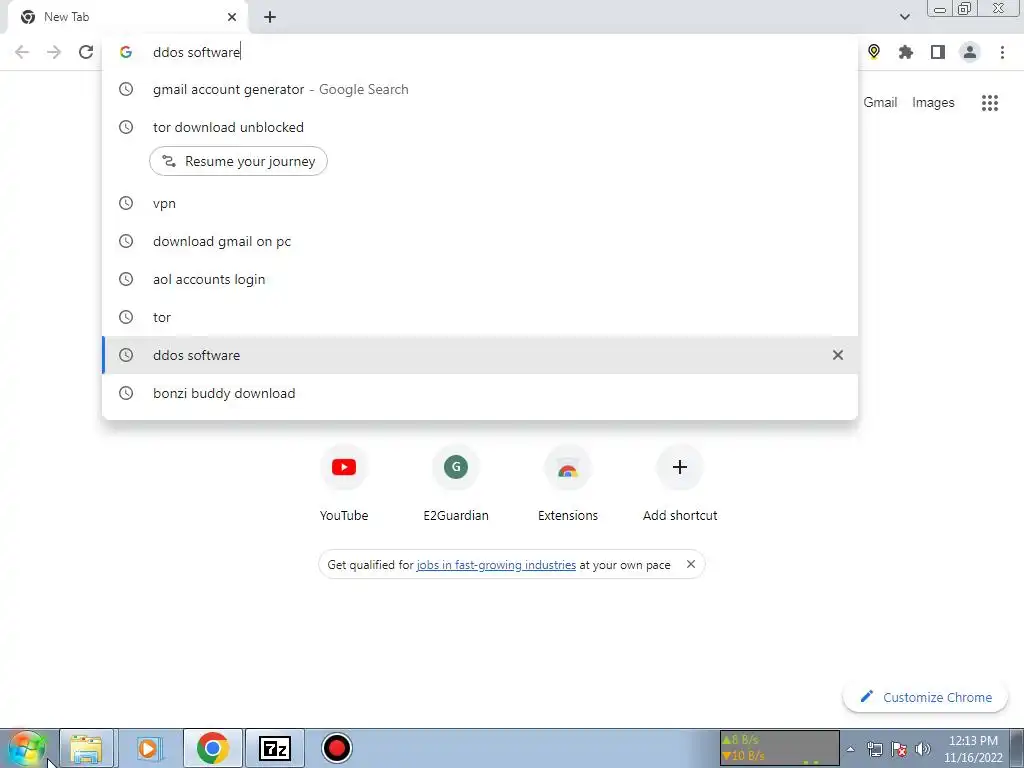
Task: Click Resume your journey chip
Action: (238, 161)
